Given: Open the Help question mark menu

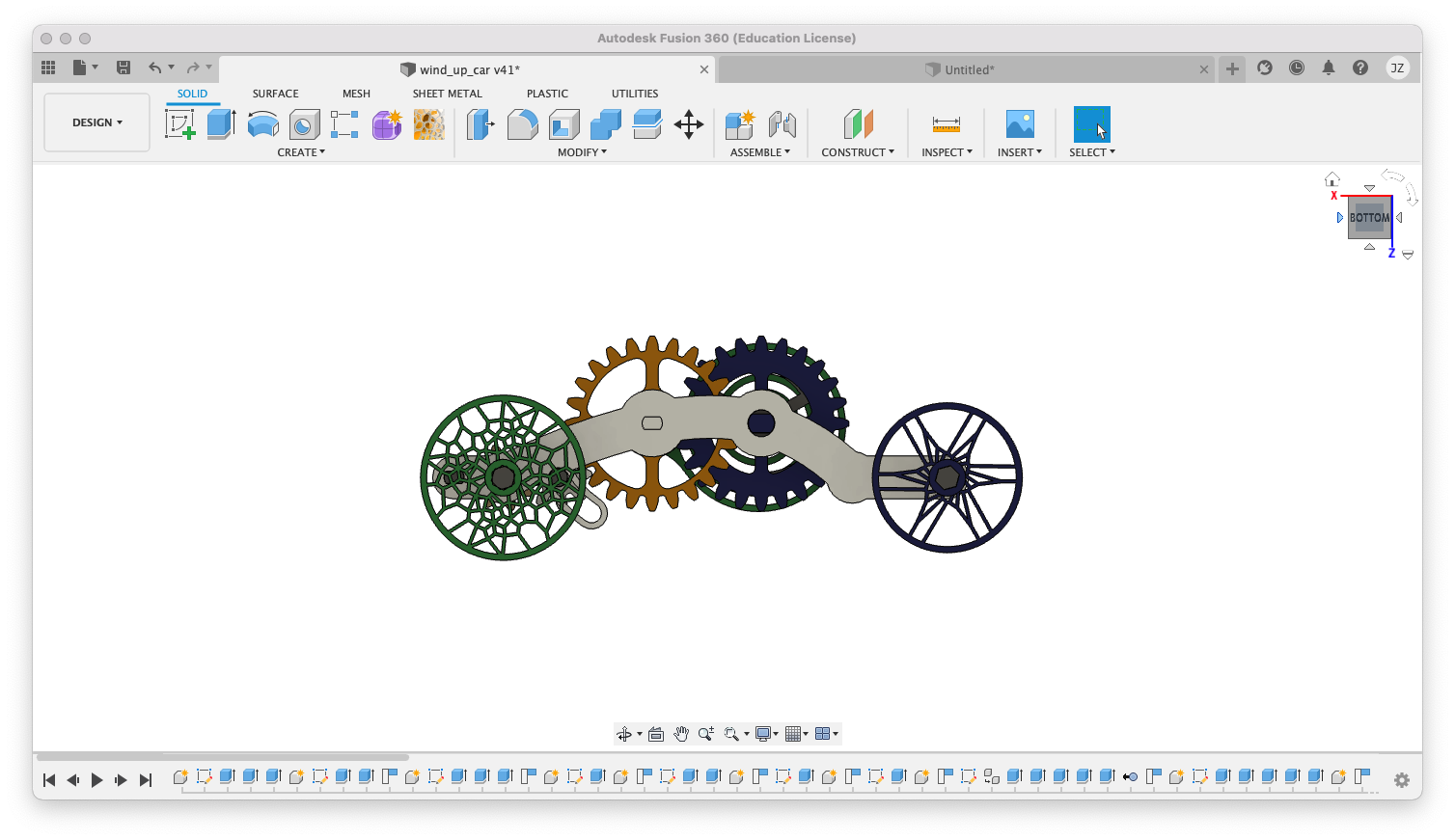Looking at the screenshot, I should pos(1360,68).
